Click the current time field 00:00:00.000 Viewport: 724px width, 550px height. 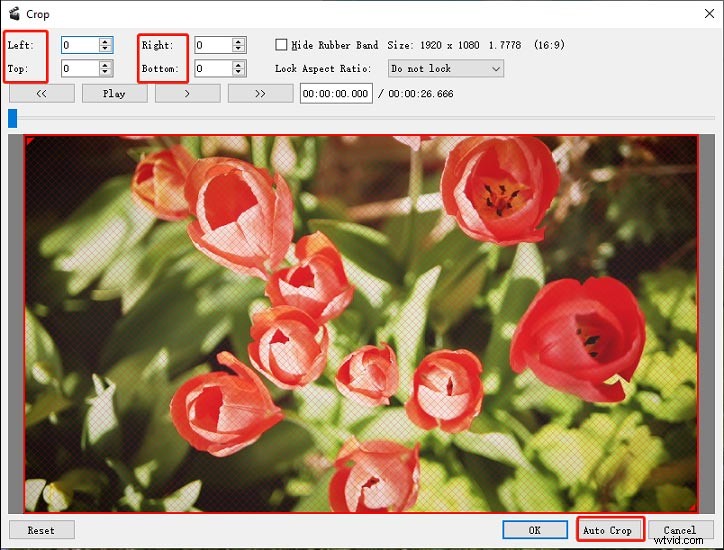click(336, 94)
